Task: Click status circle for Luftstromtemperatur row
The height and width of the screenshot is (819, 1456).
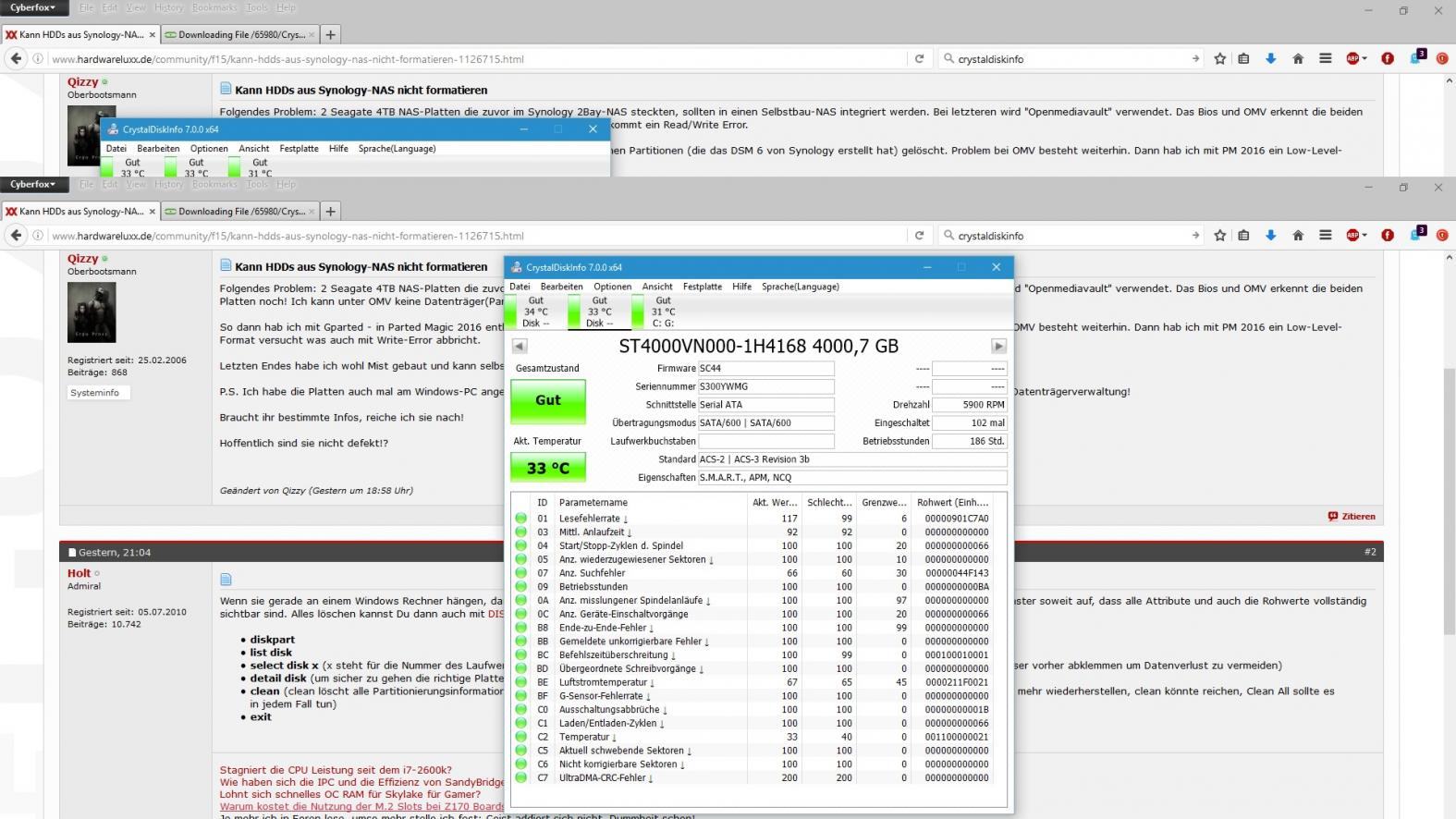Action: coord(521,682)
